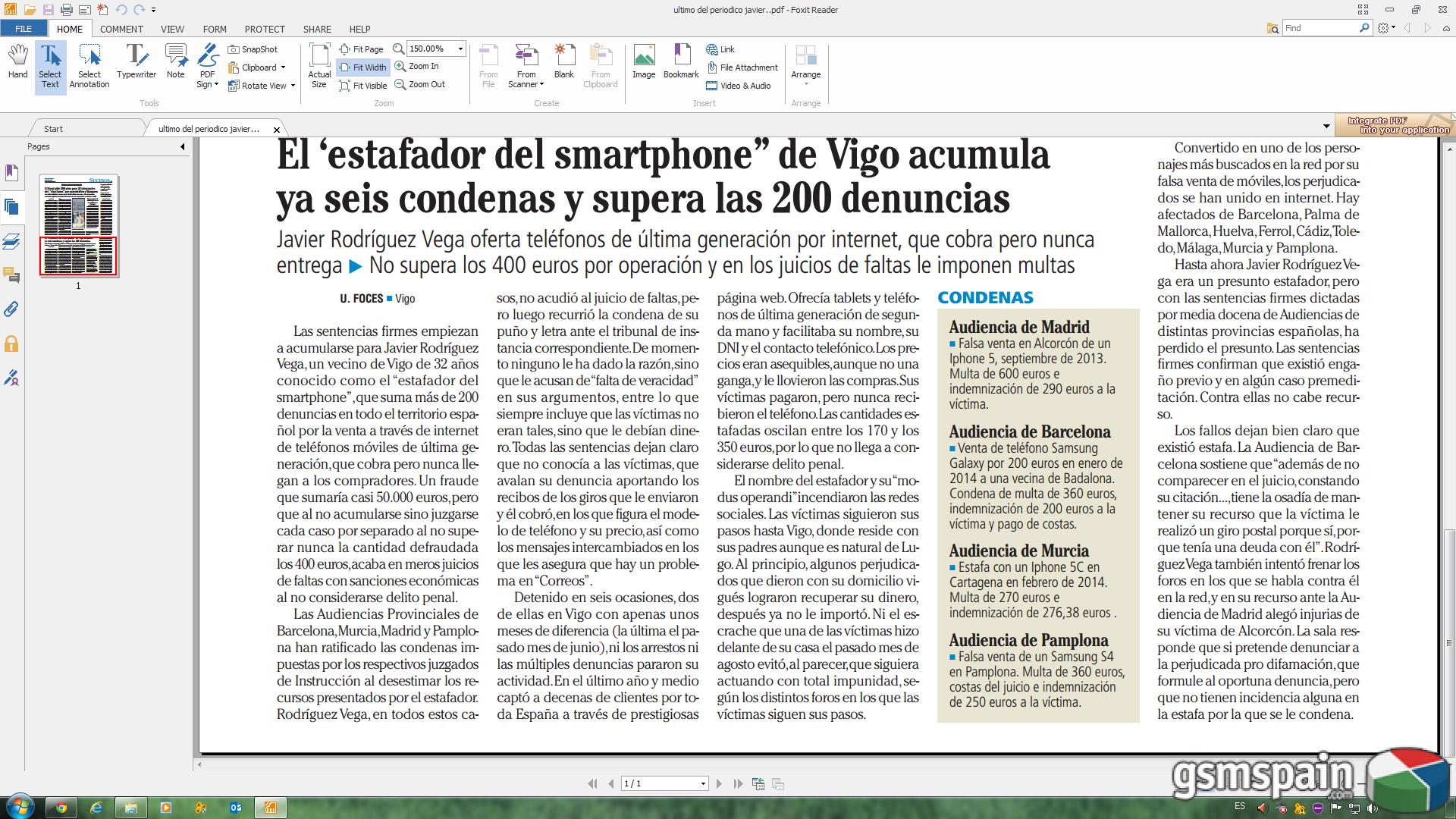This screenshot has width=1456, height=819.
Task: Open the Windows Start menu
Action: click(20, 807)
